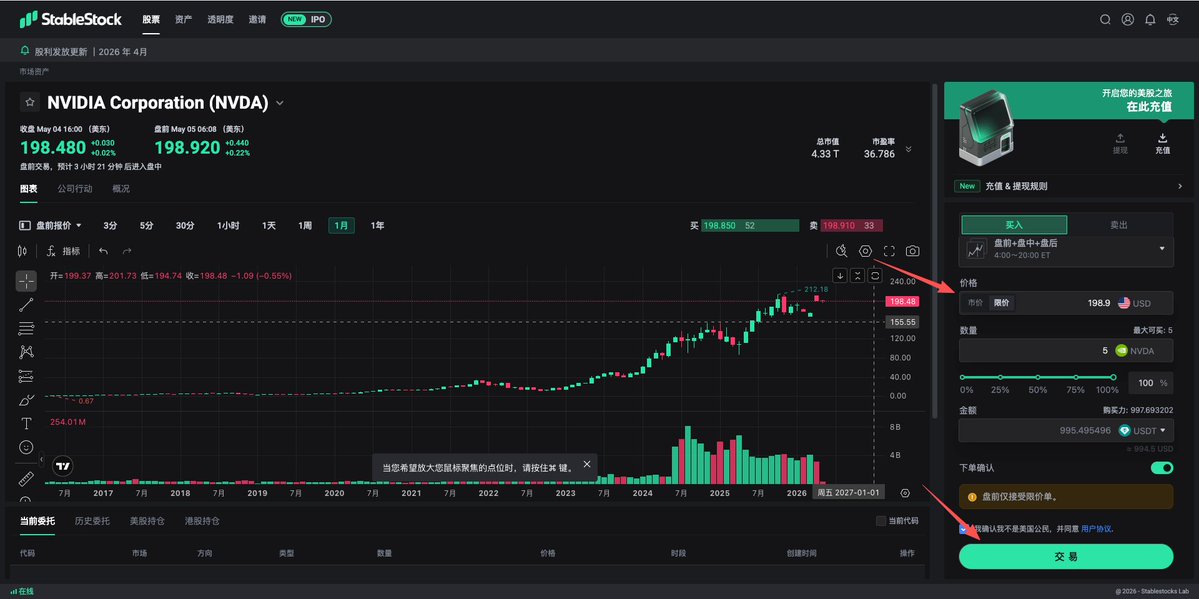
Task: Open the user account profile icon
Action: pos(1128,20)
